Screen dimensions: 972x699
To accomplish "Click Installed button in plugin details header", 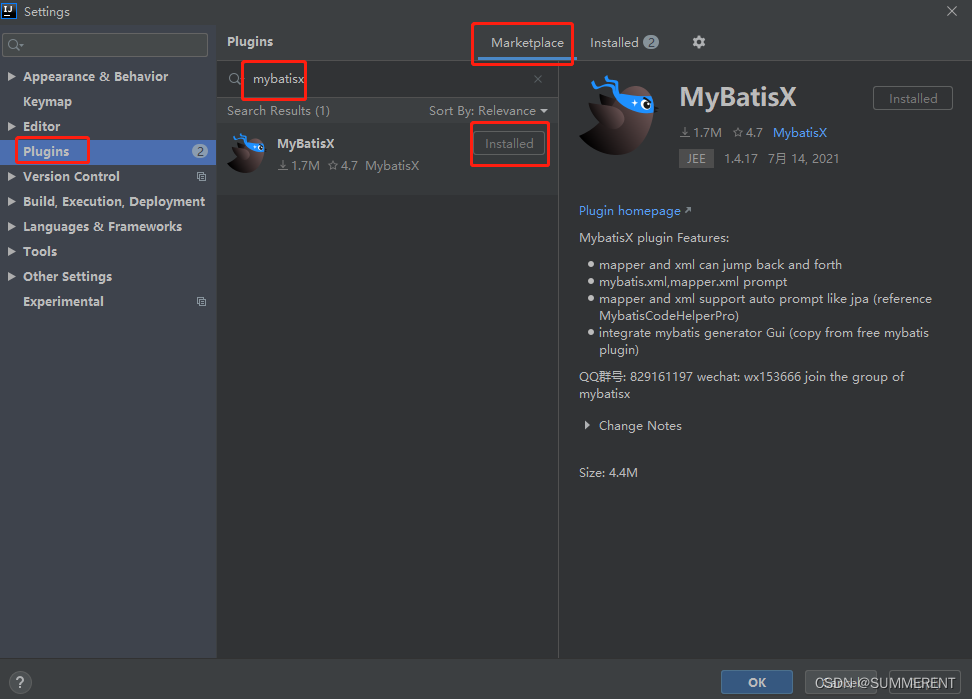I will [912, 99].
